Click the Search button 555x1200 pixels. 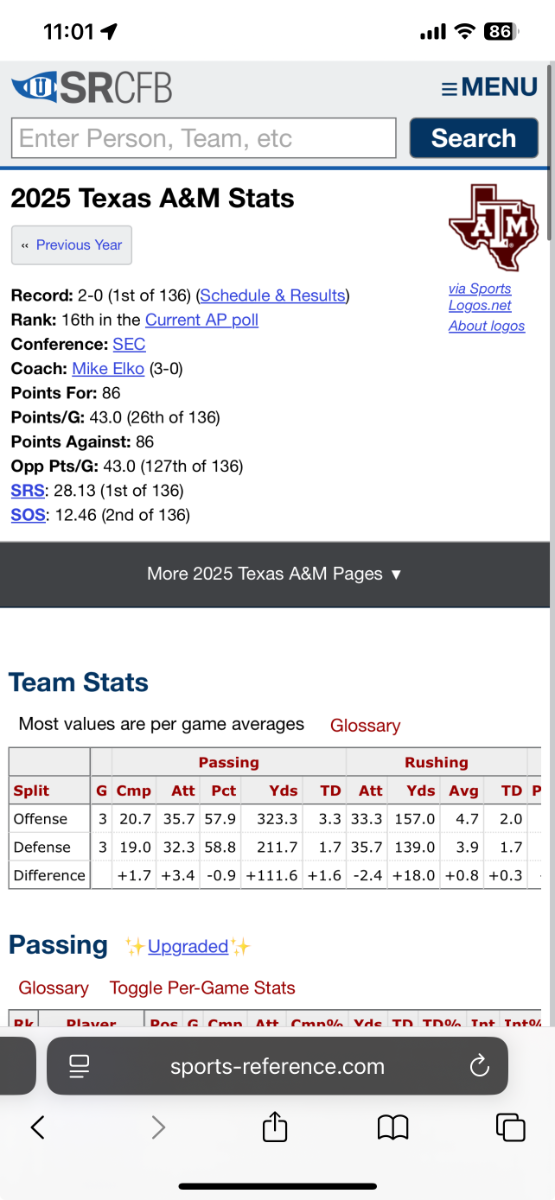pyautogui.click(x=473, y=138)
